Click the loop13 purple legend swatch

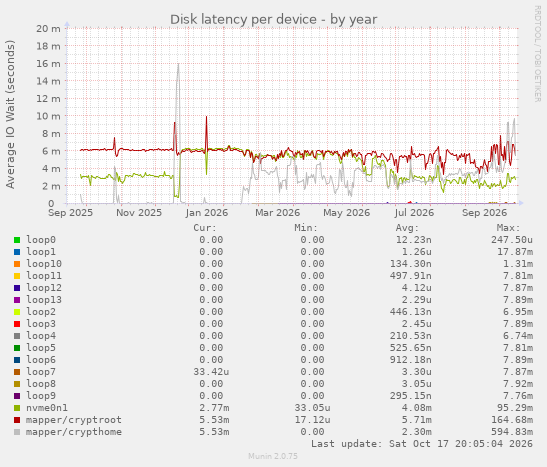17,300
